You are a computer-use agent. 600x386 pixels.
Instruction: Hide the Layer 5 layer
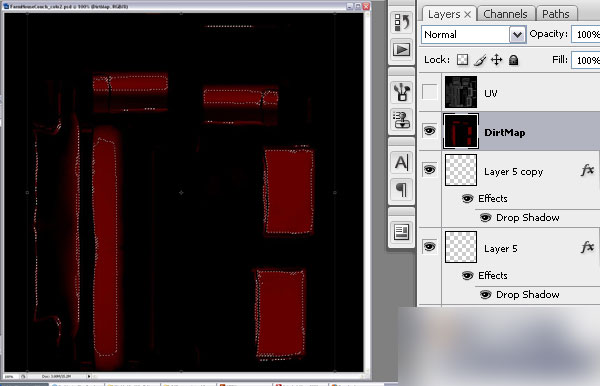click(x=429, y=247)
